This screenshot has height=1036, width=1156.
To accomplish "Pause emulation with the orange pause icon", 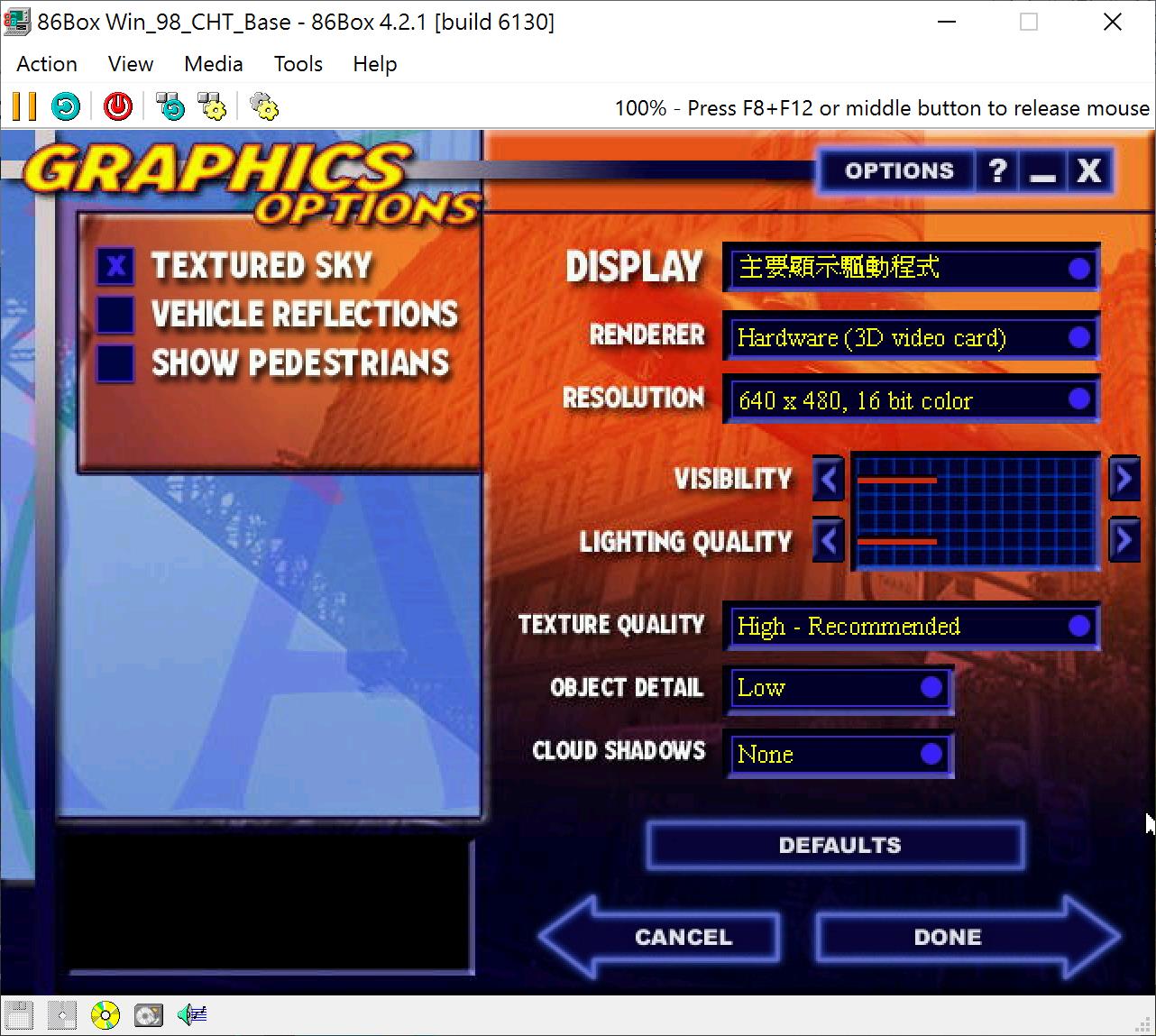I will [24, 106].
